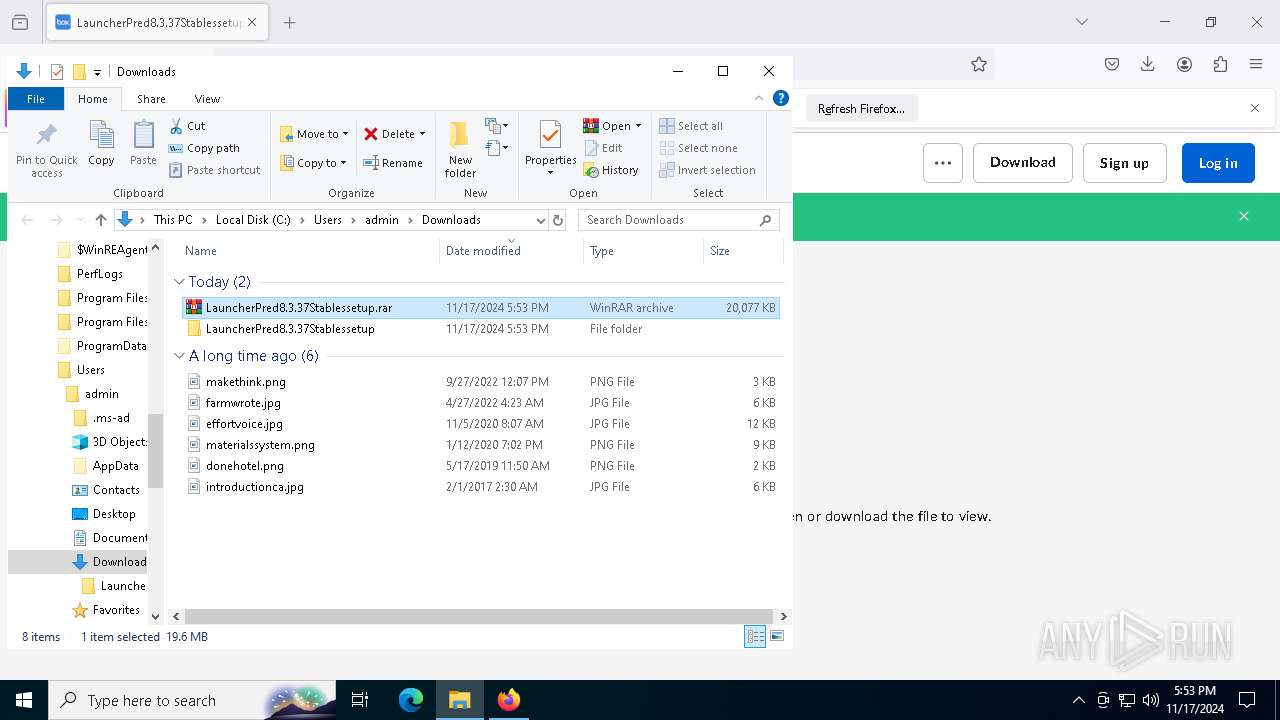The height and width of the screenshot is (720, 1280).
Task: Click Invert selection in ribbon
Action: tap(707, 170)
